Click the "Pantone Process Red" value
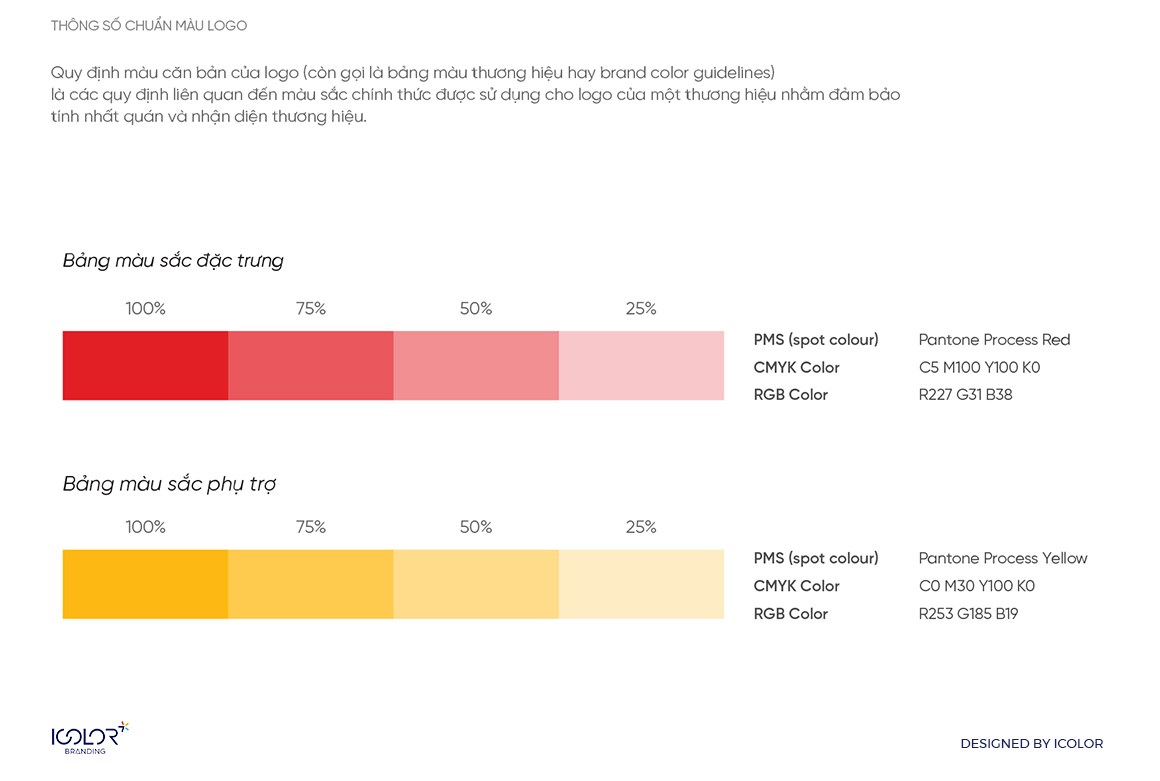Screen dimensions: 1160x781 tap(994, 340)
